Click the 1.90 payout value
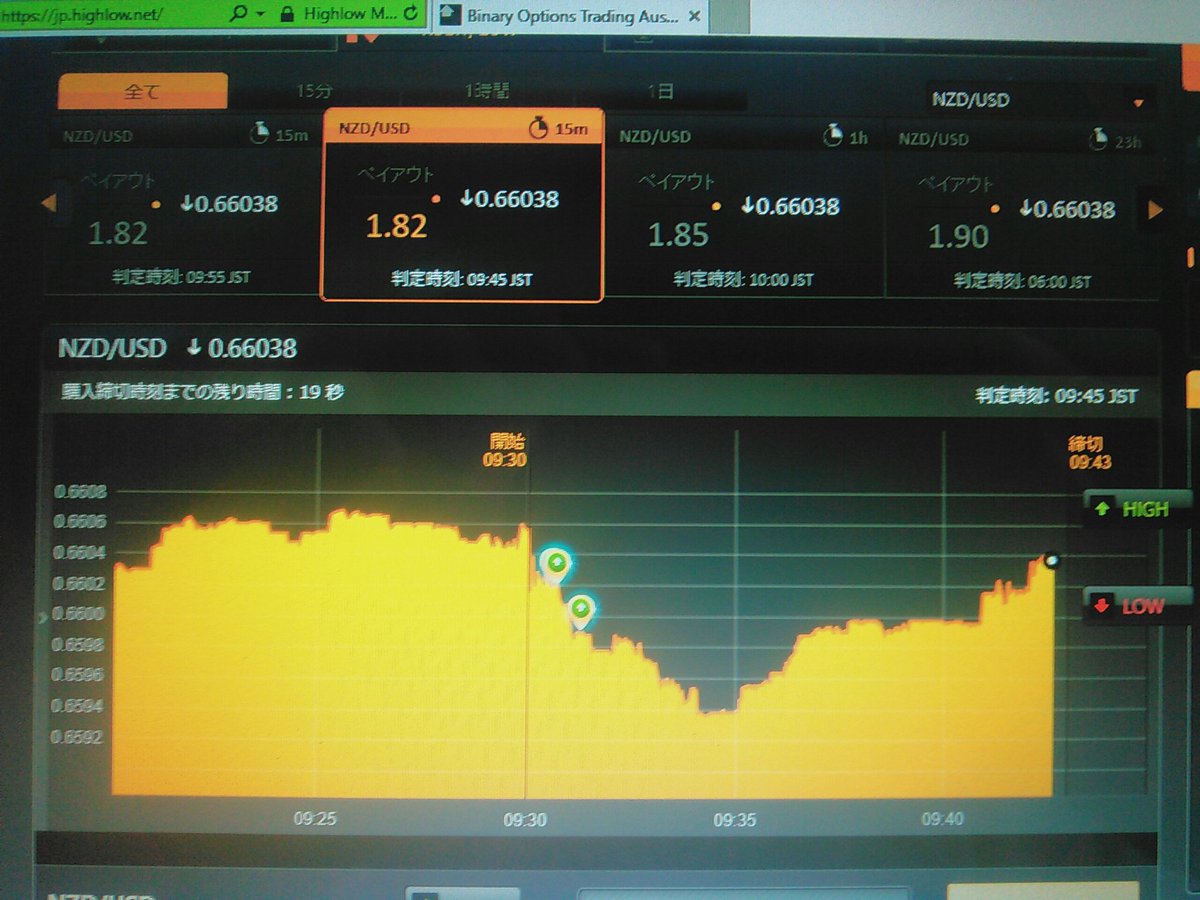The width and height of the screenshot is (1200, 900). [x=958, y=237]
